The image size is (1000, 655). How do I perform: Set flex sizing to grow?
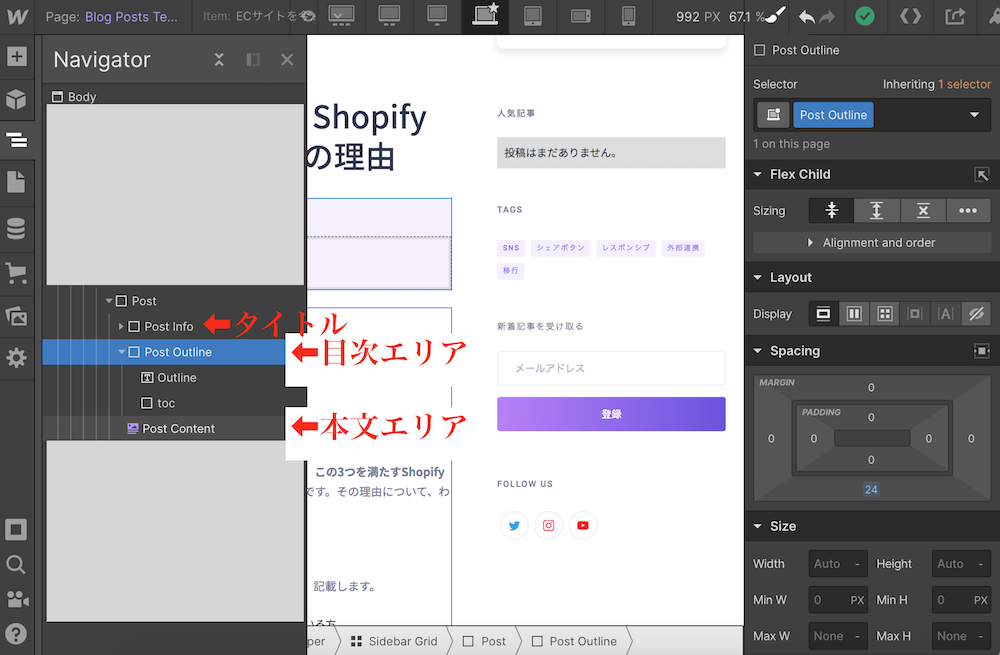877,210
